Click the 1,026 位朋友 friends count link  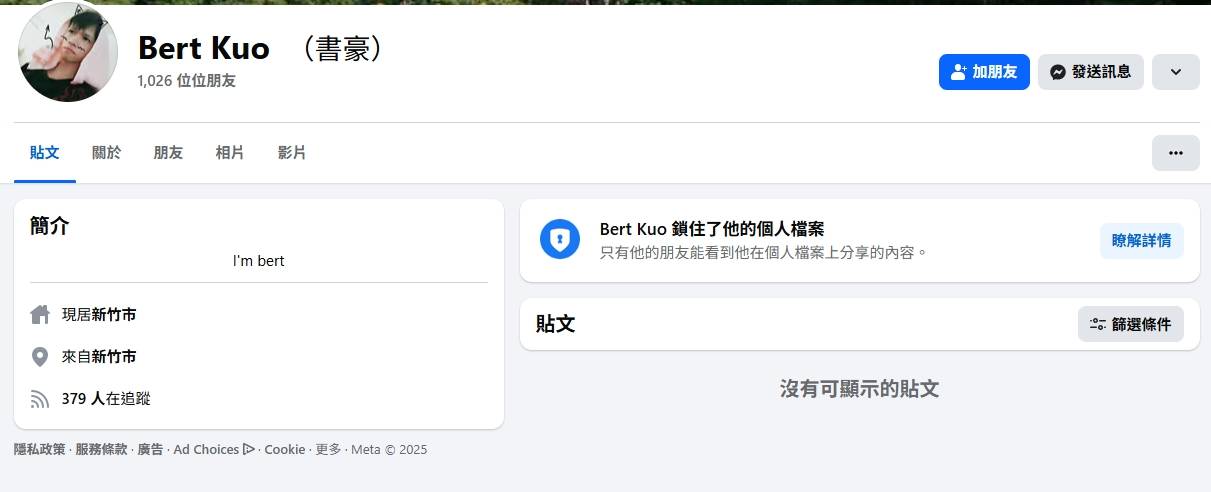tap(187, 81)
